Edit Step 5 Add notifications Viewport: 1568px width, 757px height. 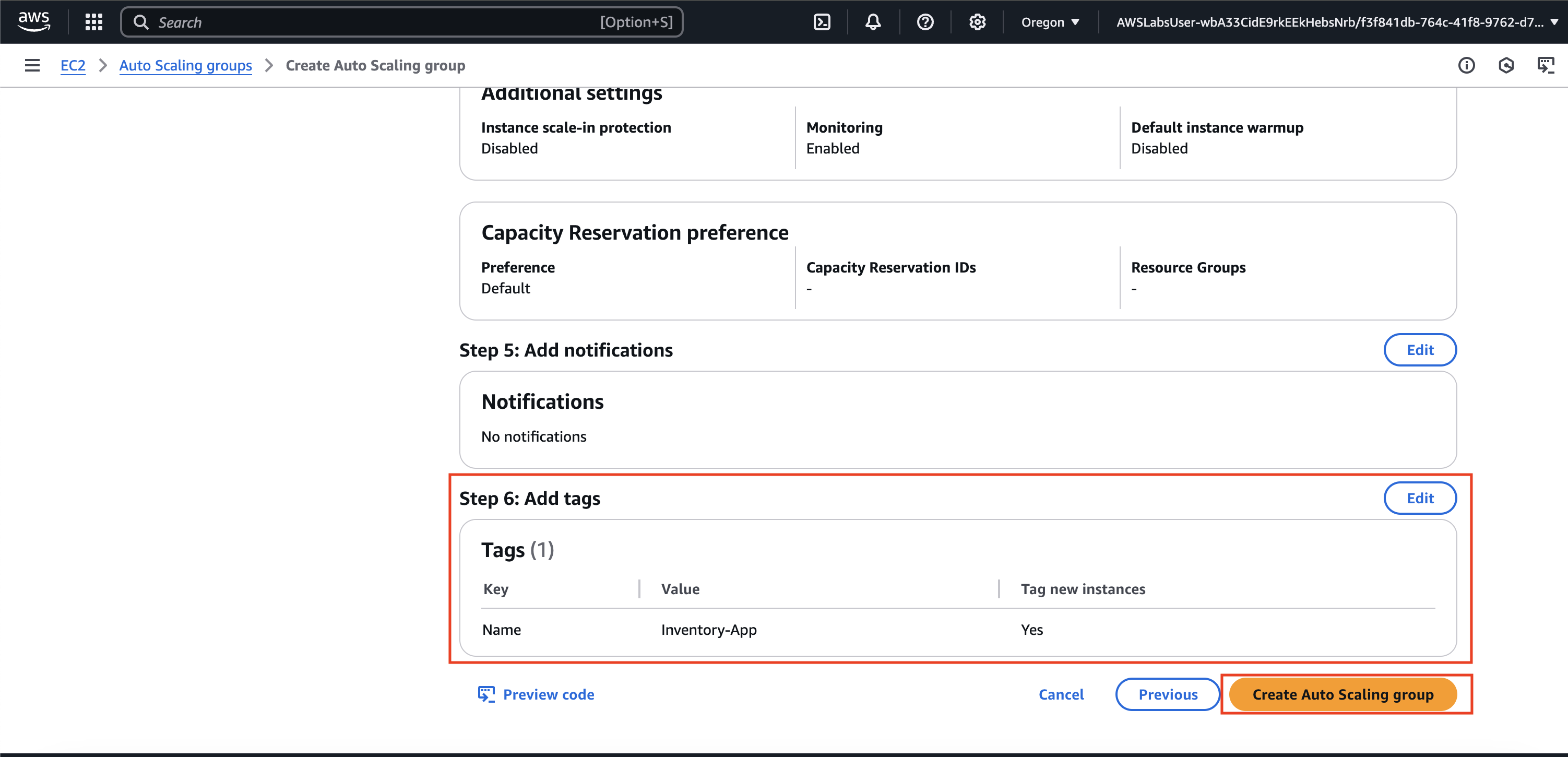point(1419,350)
